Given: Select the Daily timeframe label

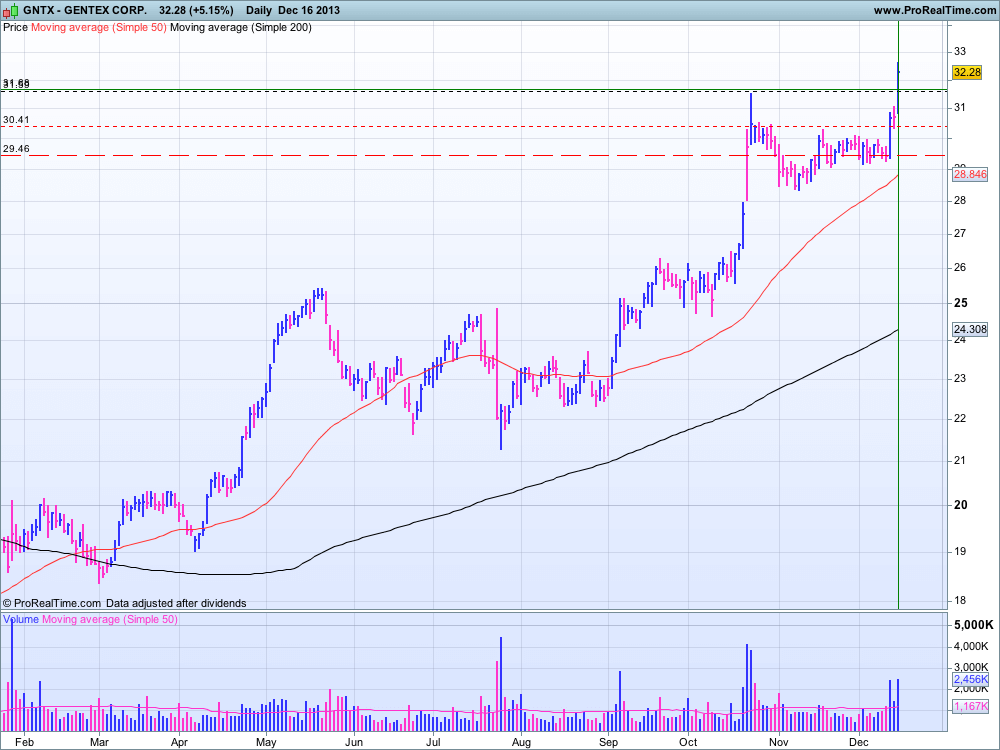Looking at the screenshot, I should pyautogui.click(x=259, y=10).
